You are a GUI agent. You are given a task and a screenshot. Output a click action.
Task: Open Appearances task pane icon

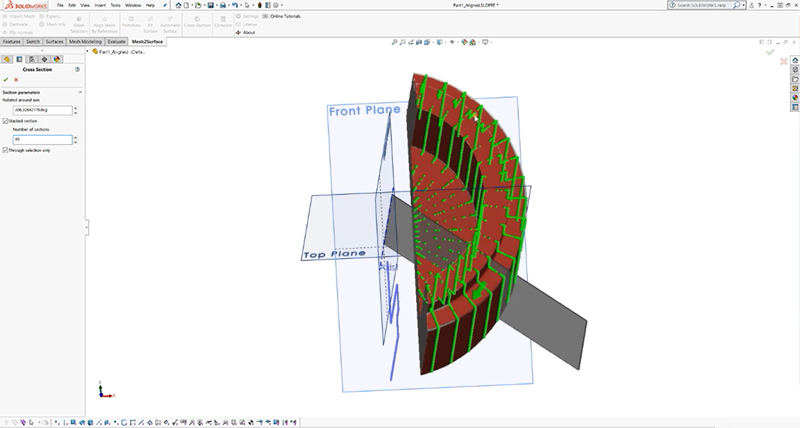coord(795,97)
